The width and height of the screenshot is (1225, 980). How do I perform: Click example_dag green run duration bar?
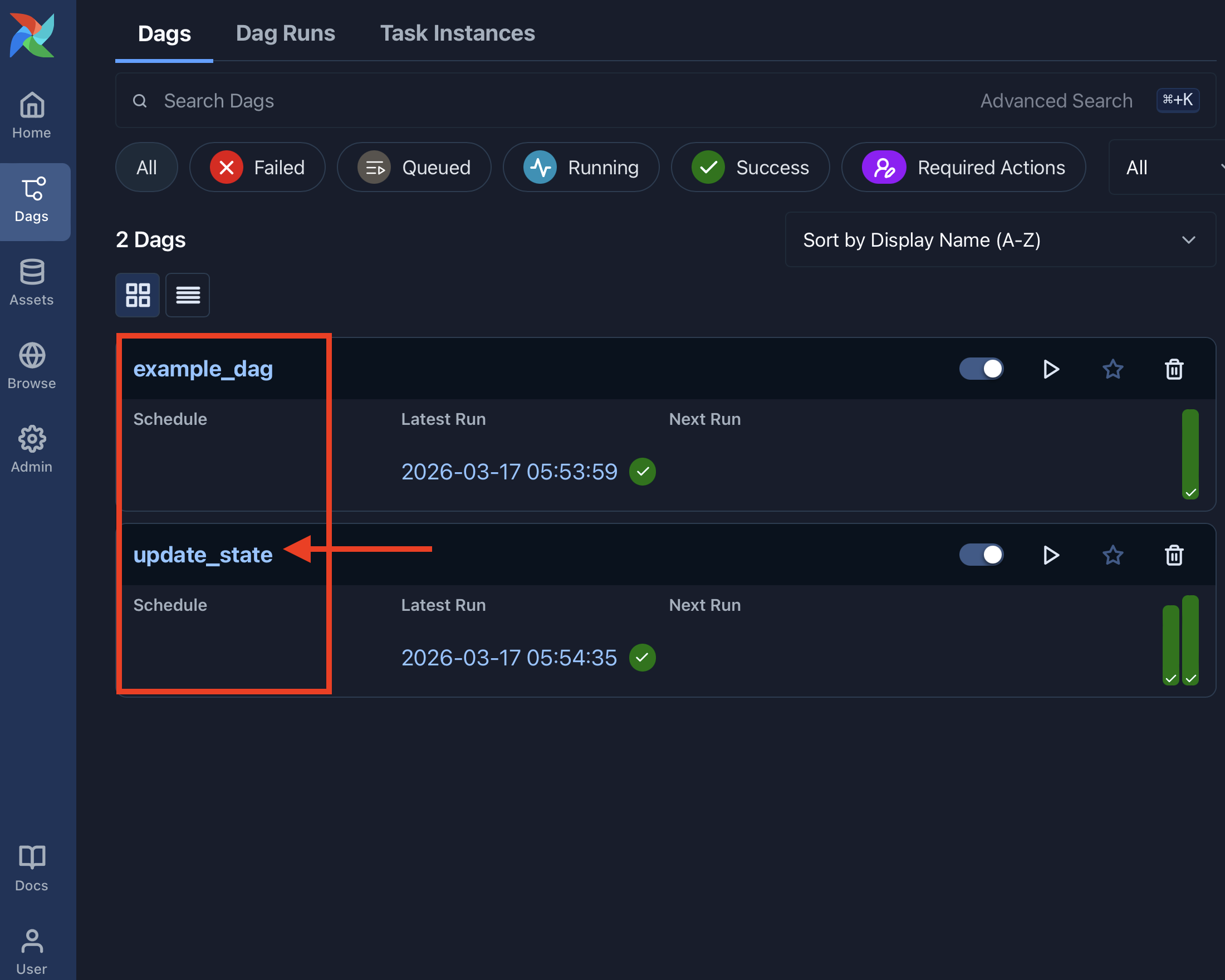(1190, 454)
